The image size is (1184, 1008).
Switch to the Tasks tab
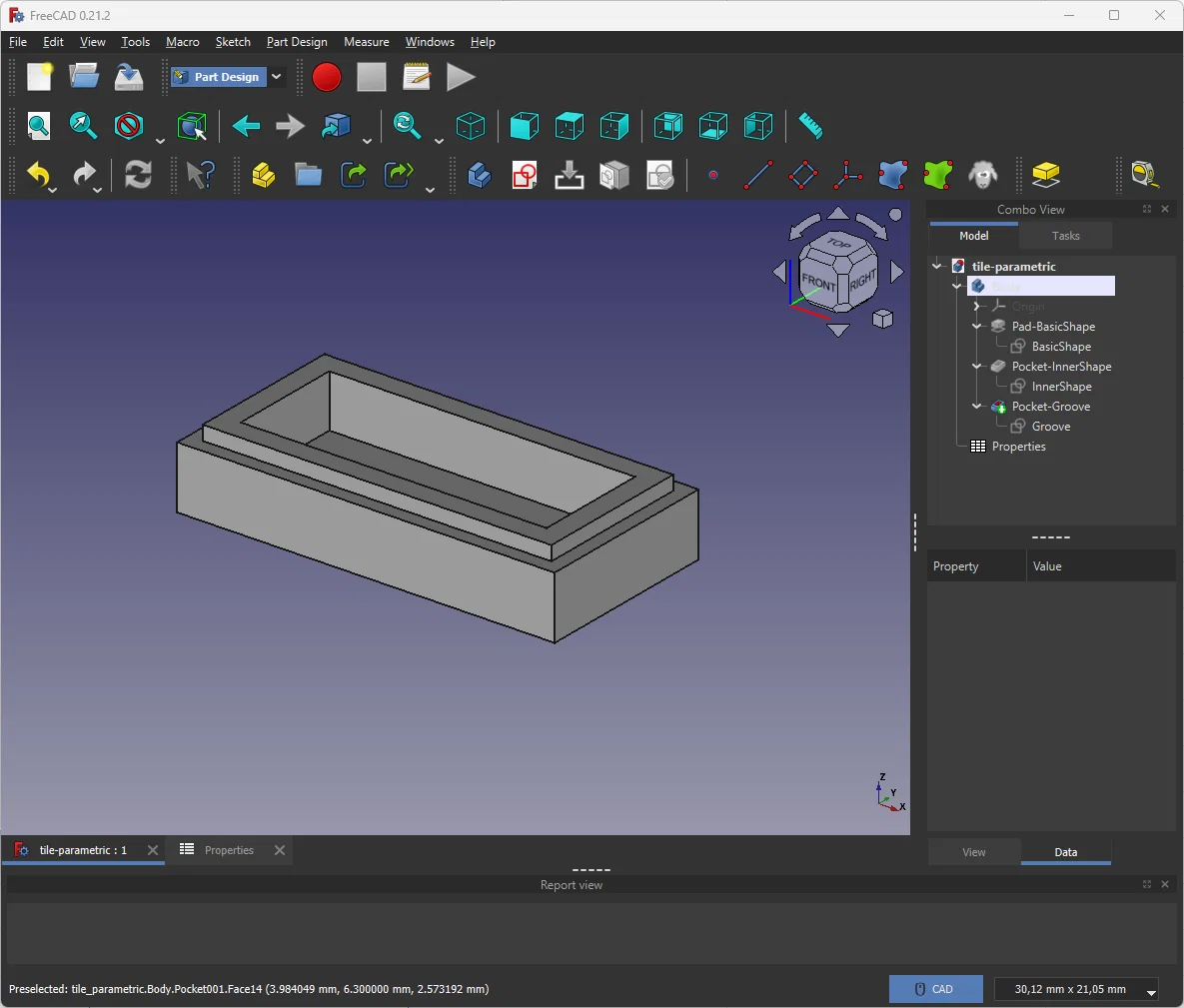1065,236
